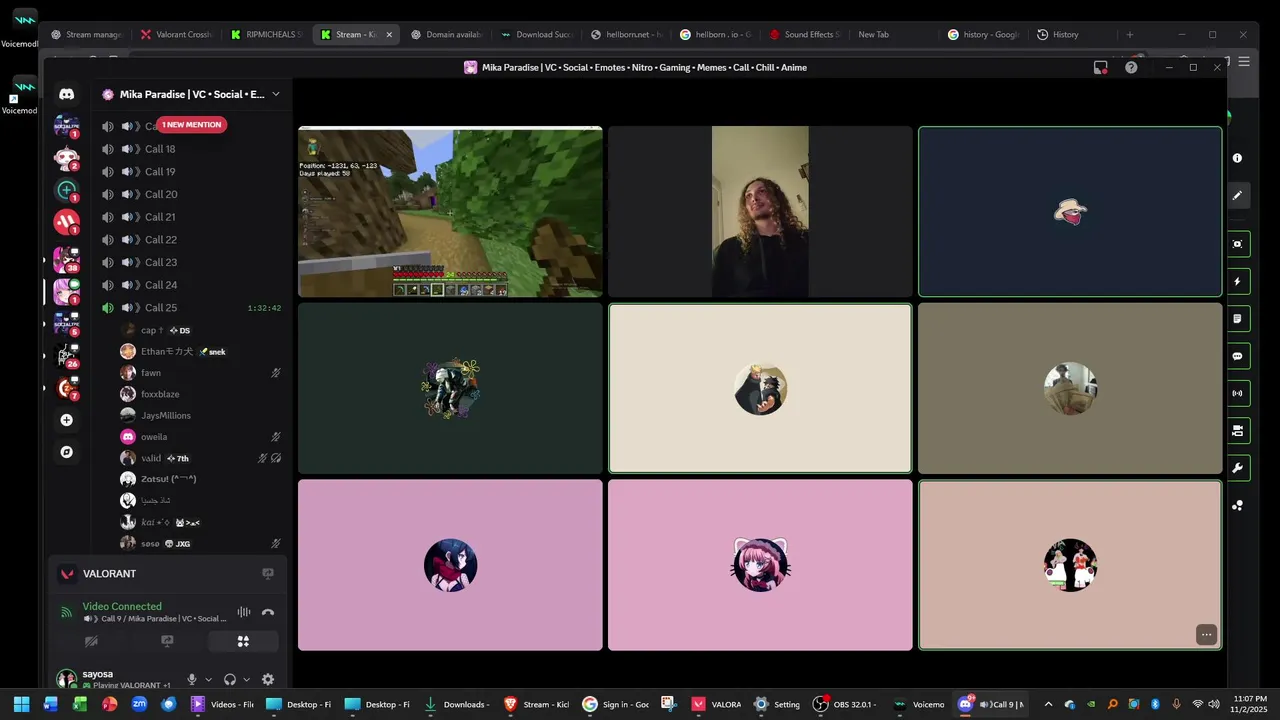
Task: Open the server icon with badge 38
Action: point(66,258)
